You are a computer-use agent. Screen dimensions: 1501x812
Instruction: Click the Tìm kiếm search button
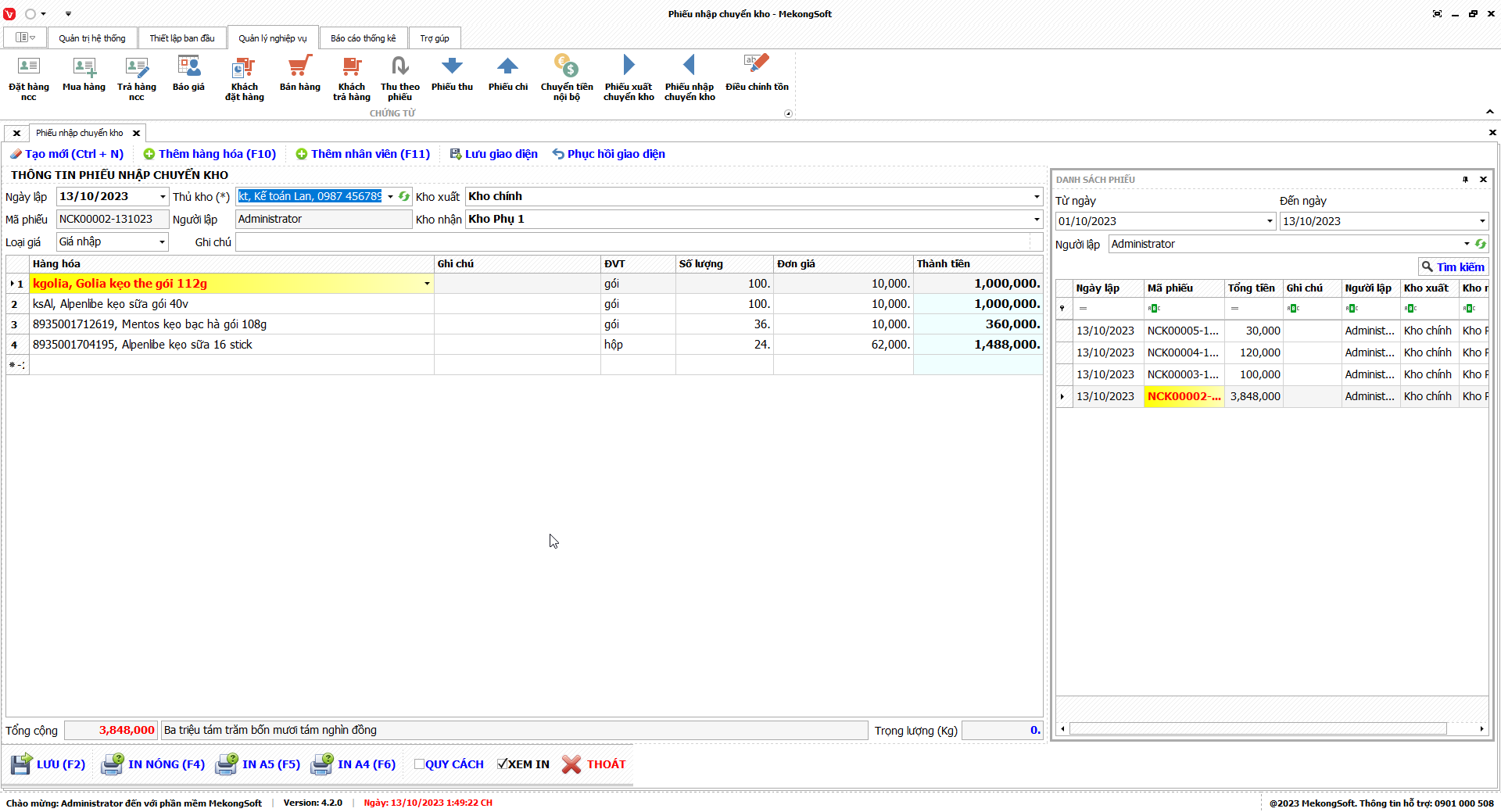coord(1453,267)
